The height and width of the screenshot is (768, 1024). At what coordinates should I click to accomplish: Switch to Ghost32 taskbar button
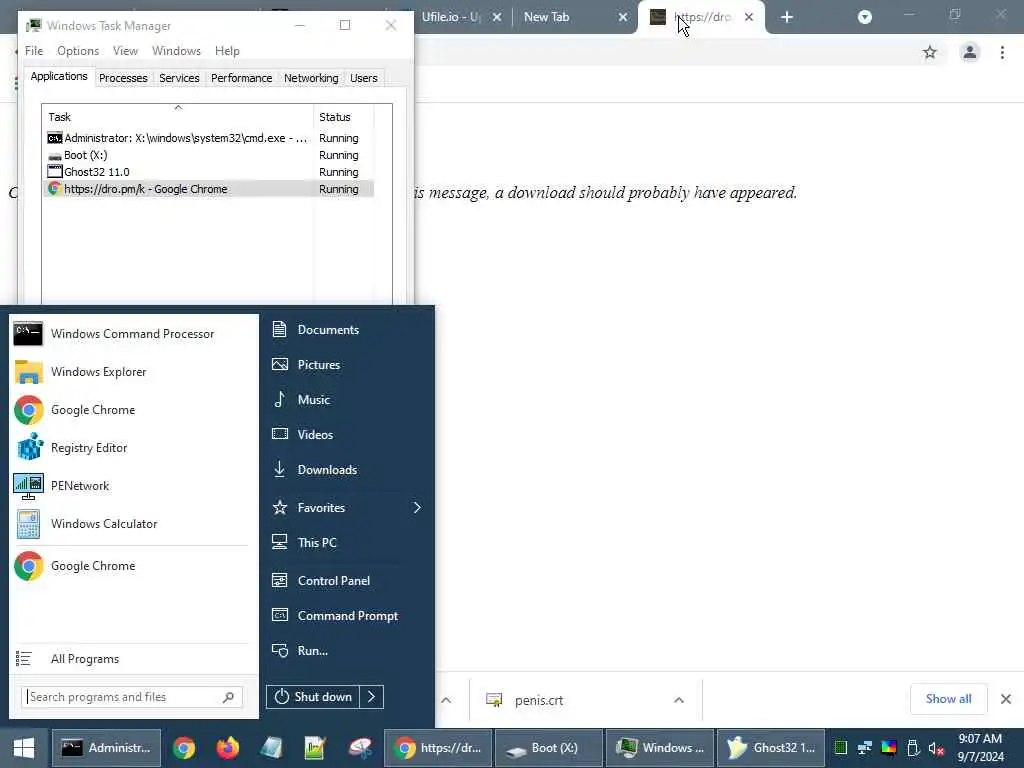click(771, 748)
